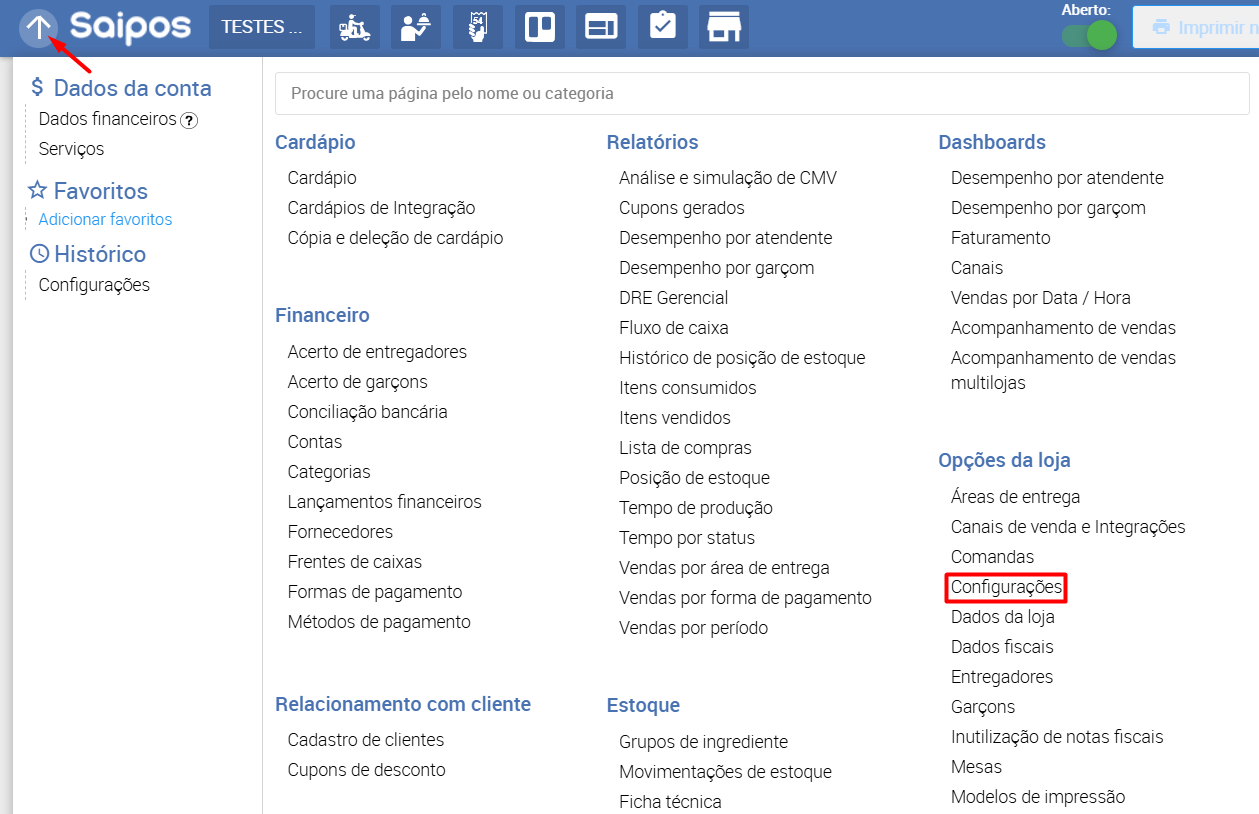1259x814 pixels.
Task: Open Acerto de garçons
Action: pos(357,382)
